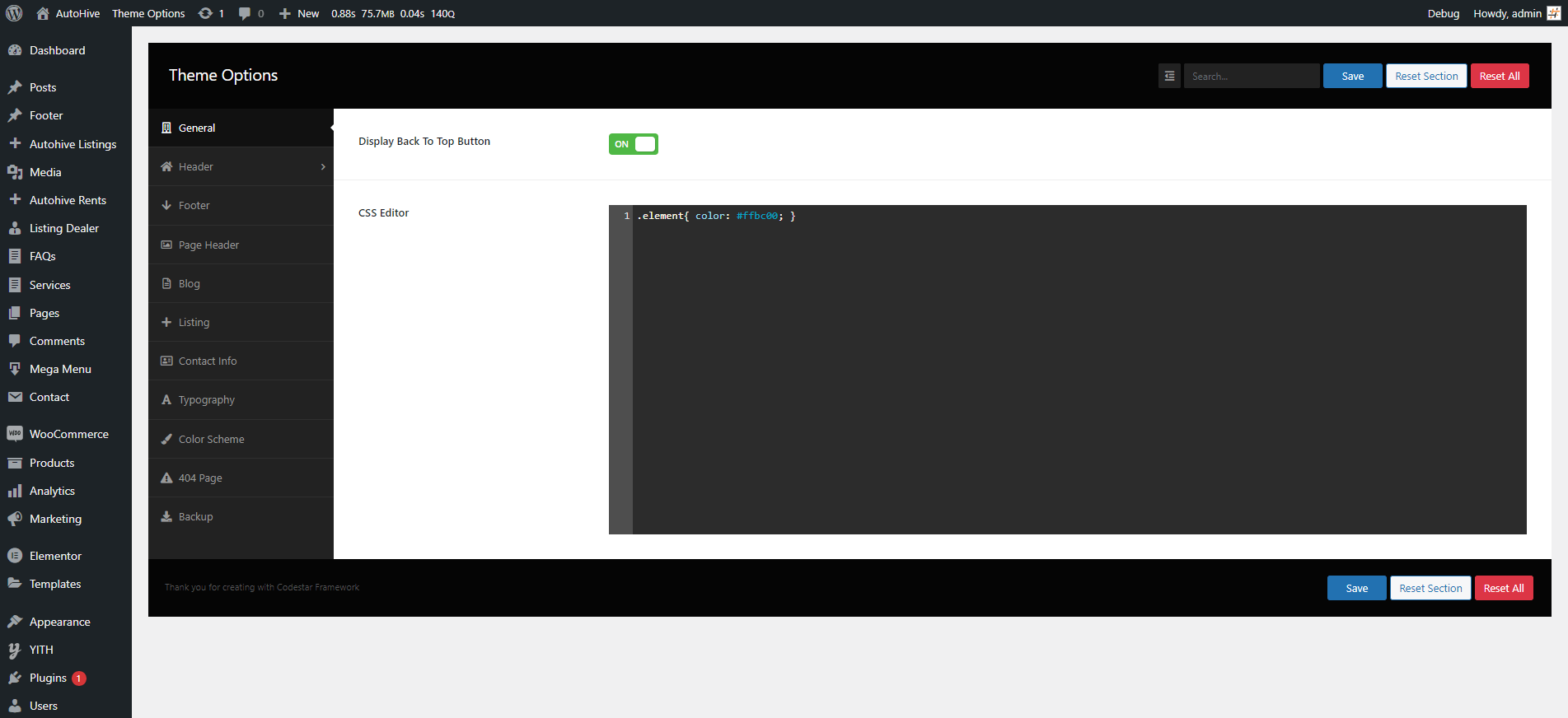Open Plugins with the update badge
Image resolution: width=1568 pixels, height=718 pixels.
[49, 678]
